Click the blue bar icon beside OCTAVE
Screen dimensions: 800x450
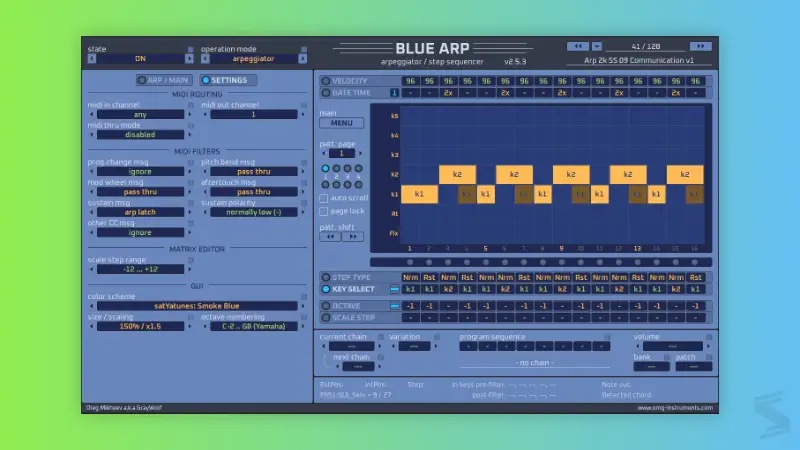[x=394, y=306]
